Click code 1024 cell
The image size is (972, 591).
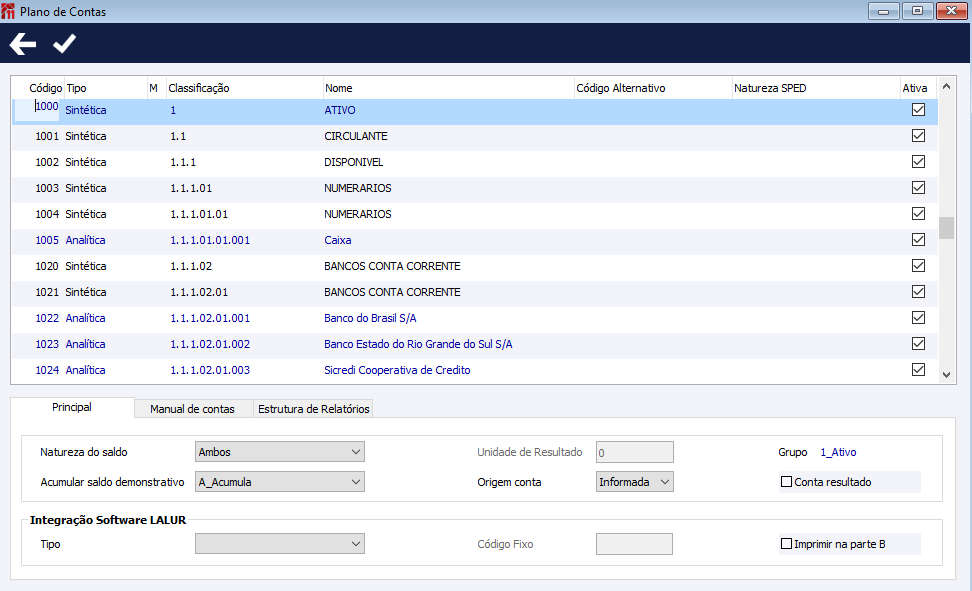[47, 370]
